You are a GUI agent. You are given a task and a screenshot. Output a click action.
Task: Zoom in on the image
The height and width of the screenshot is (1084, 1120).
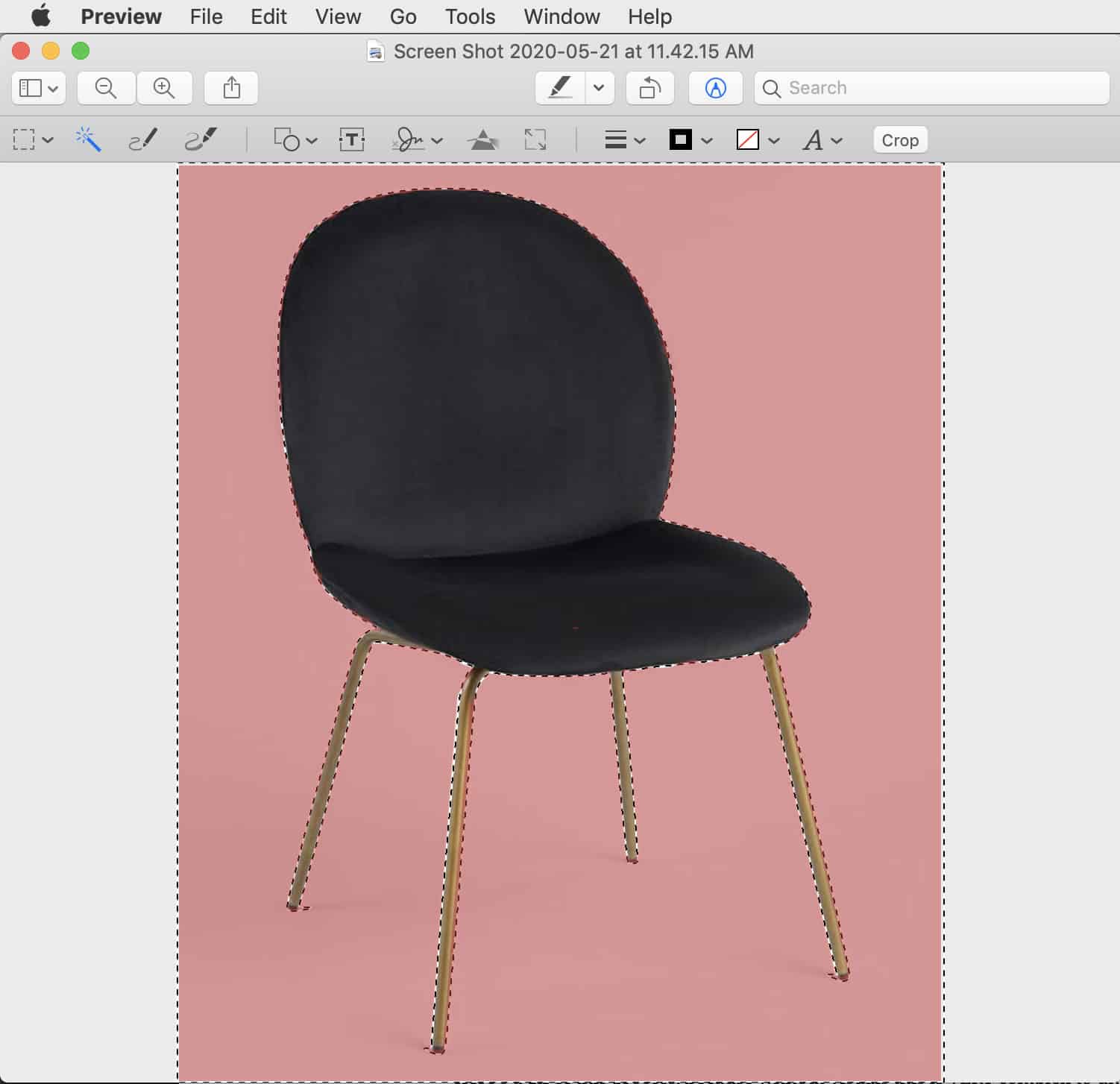coord(164,88)
